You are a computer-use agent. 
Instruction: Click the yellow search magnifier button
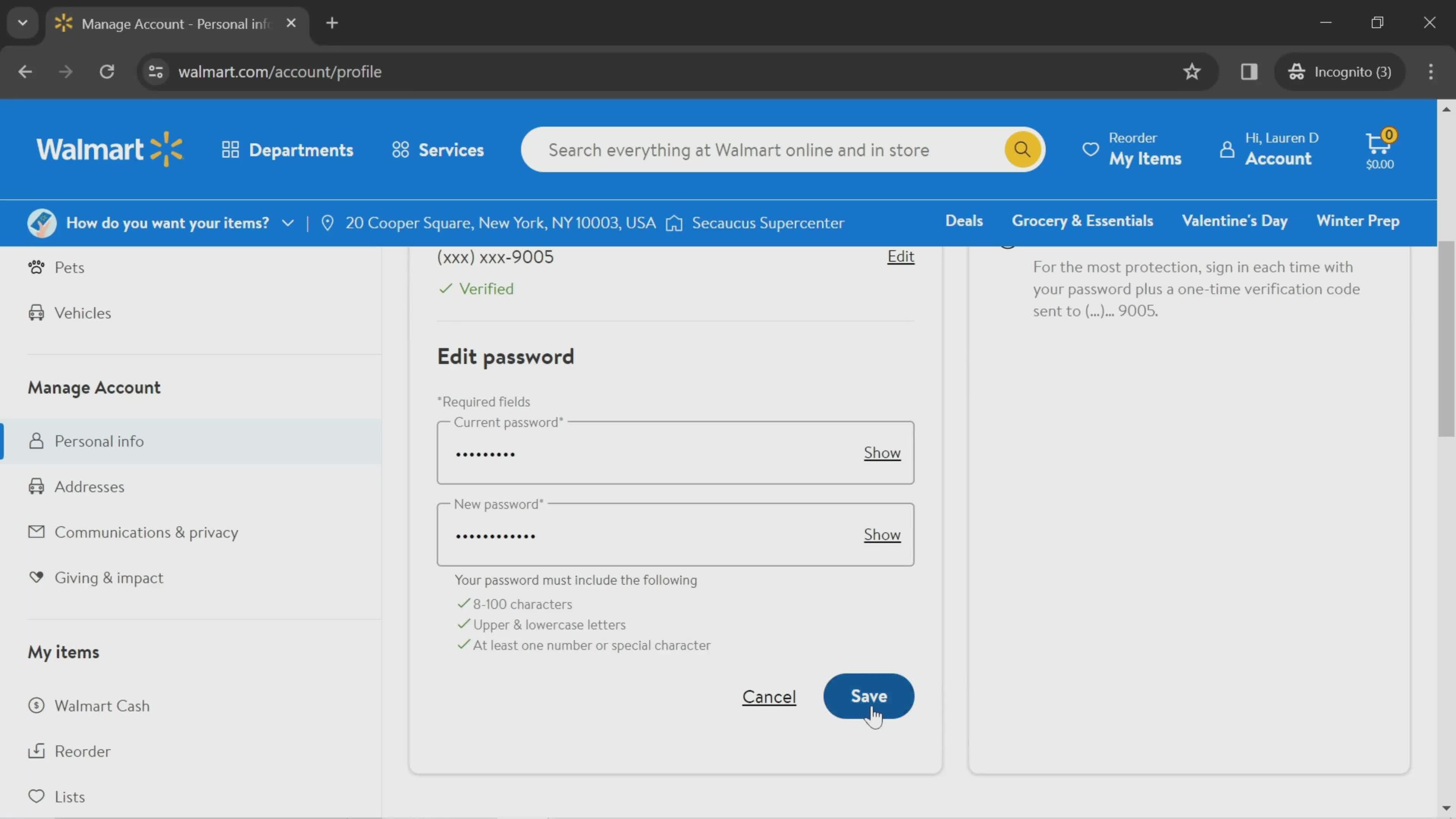(1022, 149)
